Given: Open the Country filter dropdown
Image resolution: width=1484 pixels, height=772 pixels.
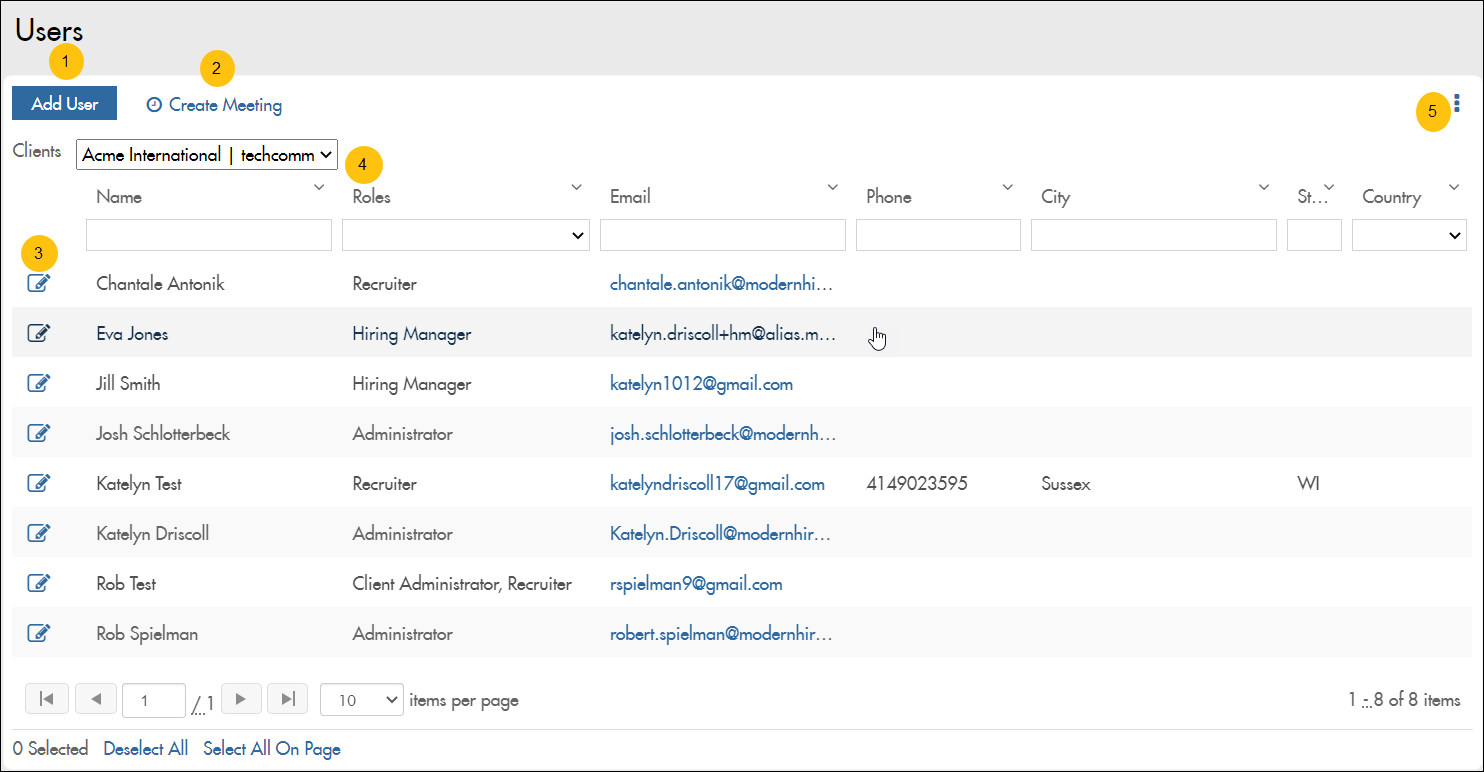Looking at the screenshot, I should pyautogui.click(x=1408, y=235).
